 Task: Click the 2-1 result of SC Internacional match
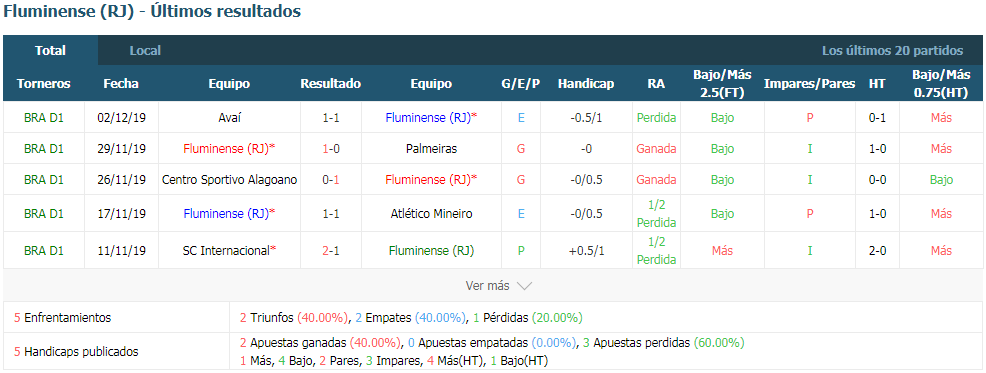[331, 250]
